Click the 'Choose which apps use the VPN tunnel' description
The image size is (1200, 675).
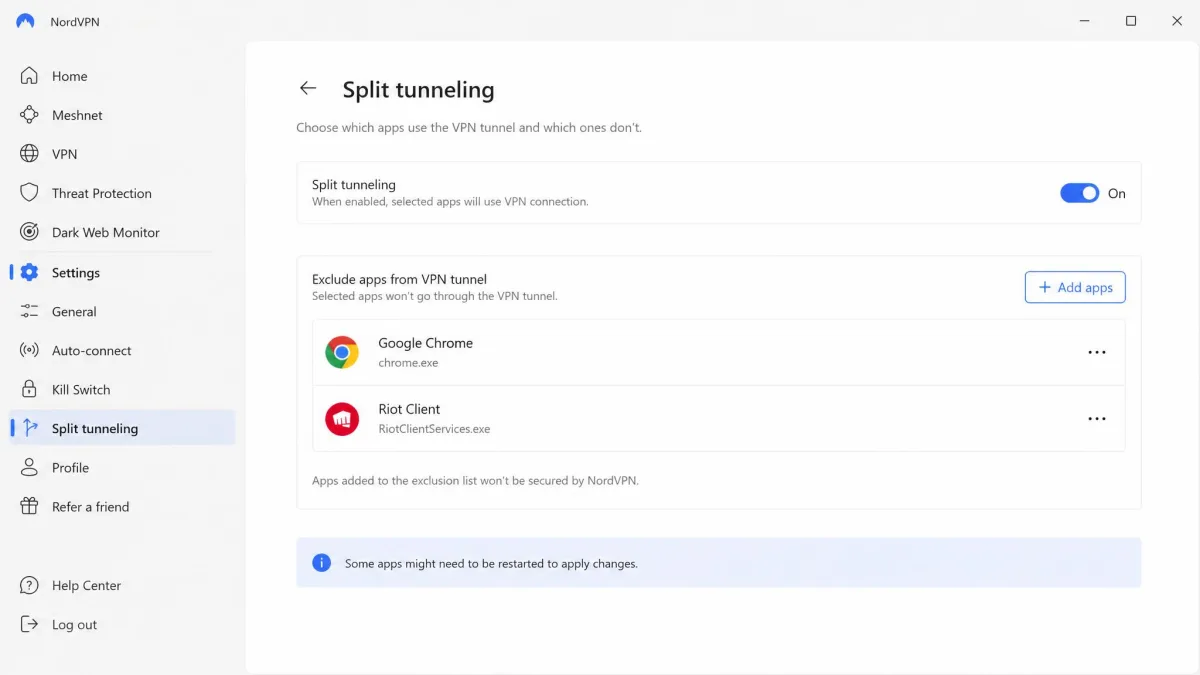click(x=469, y=128)
